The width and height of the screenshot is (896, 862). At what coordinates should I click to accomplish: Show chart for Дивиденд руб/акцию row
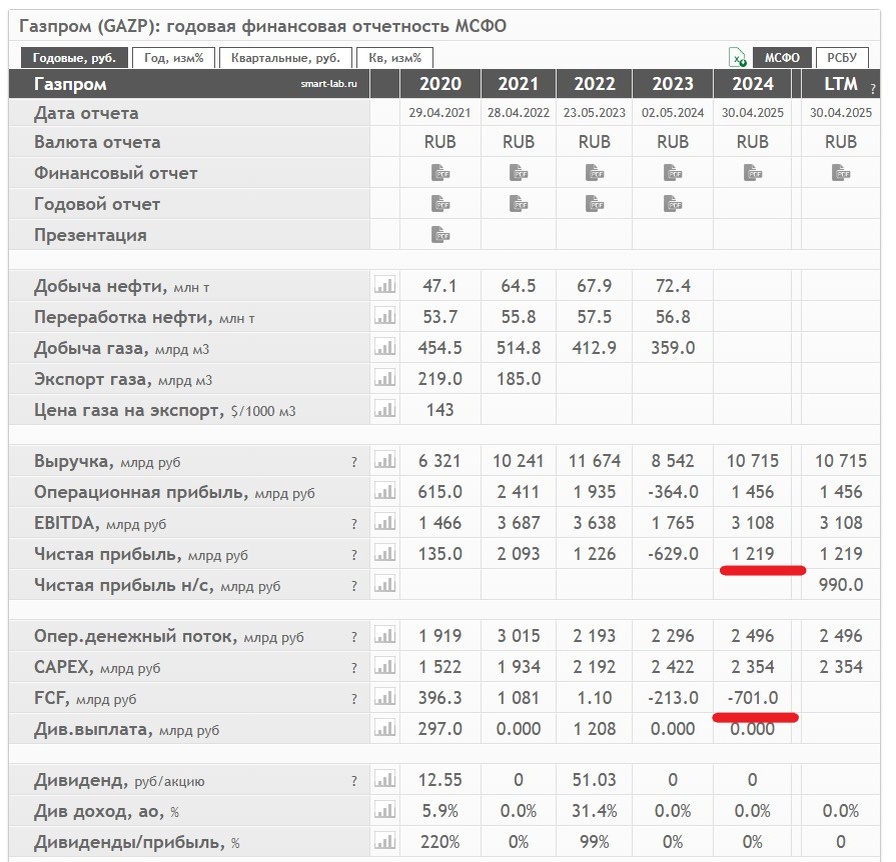(385, 779)
